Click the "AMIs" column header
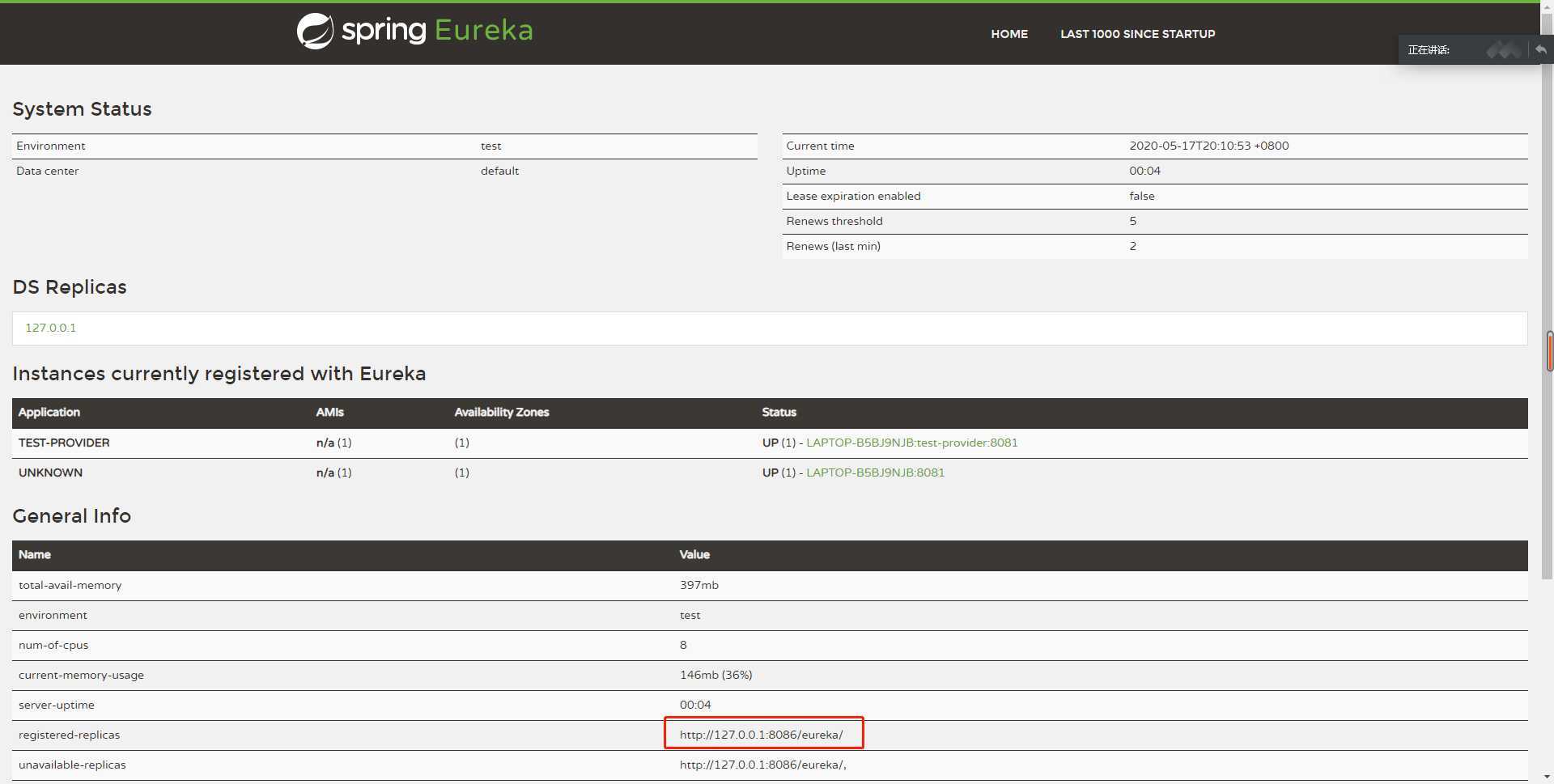 click(x=329, y=413)
